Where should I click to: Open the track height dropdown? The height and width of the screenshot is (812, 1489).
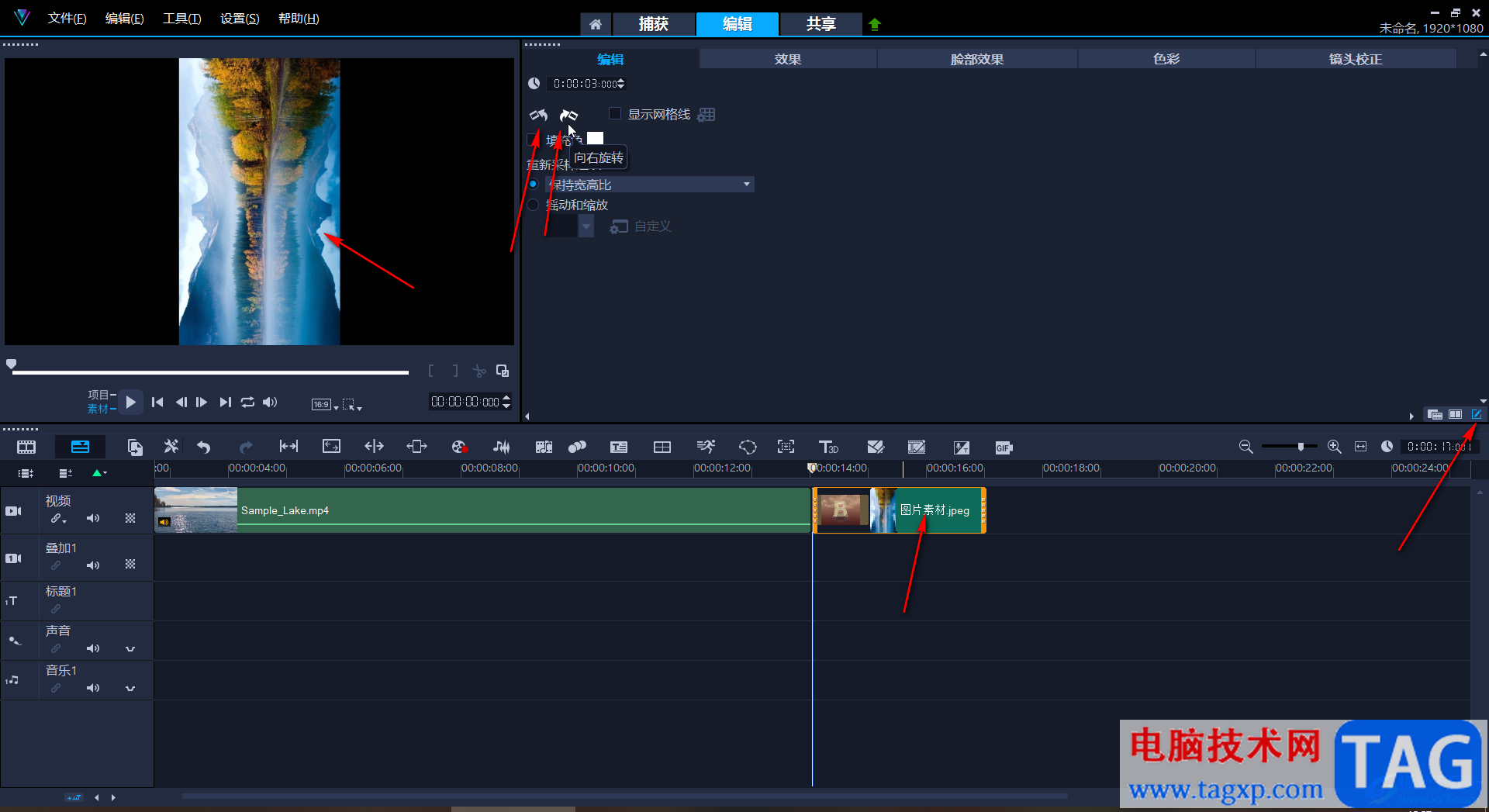point(99,472)
